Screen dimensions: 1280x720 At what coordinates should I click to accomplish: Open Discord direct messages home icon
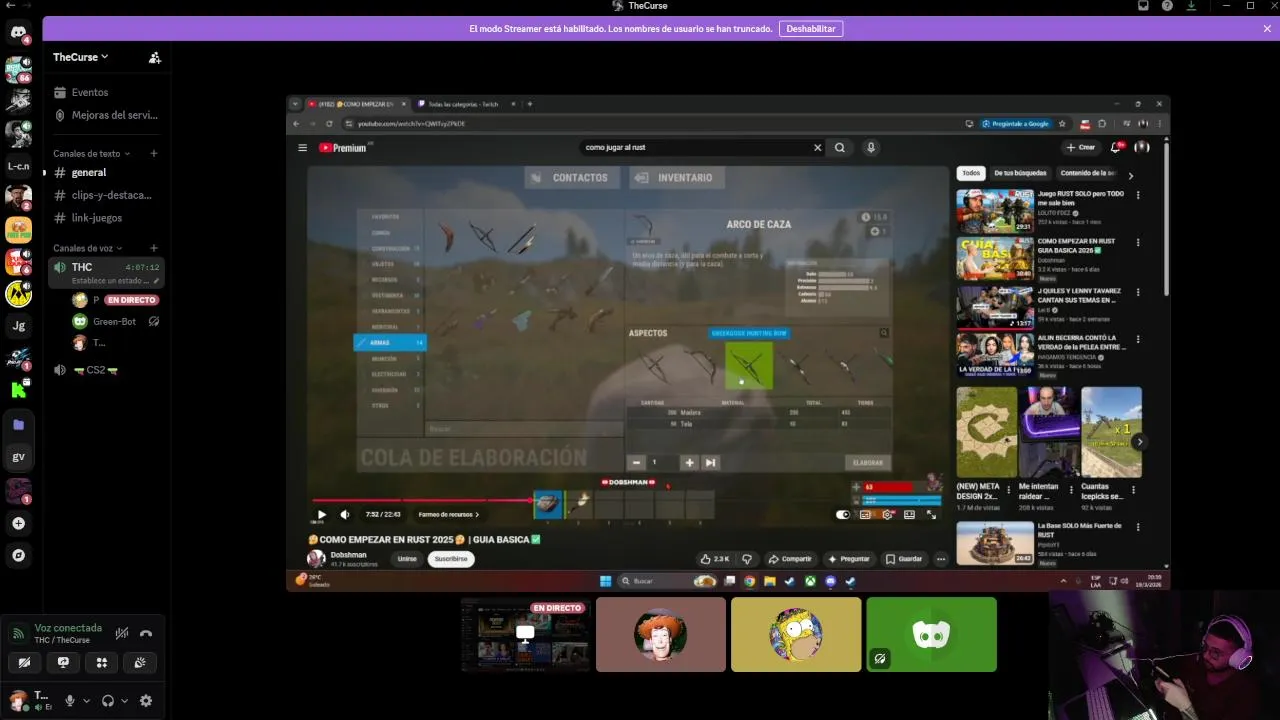point(18,33)
